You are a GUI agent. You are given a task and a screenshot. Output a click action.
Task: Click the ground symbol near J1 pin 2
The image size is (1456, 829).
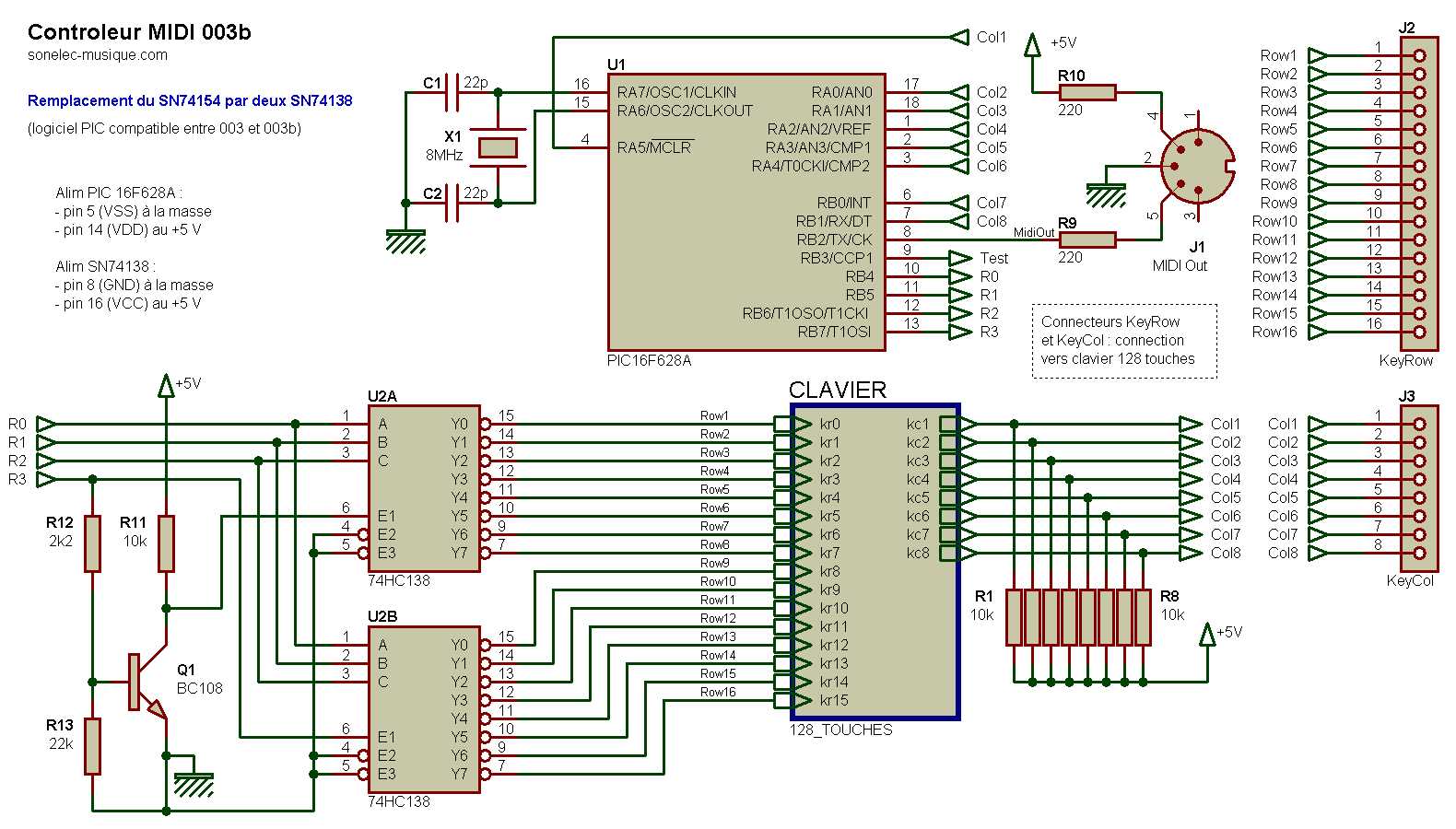(1106, 195)
